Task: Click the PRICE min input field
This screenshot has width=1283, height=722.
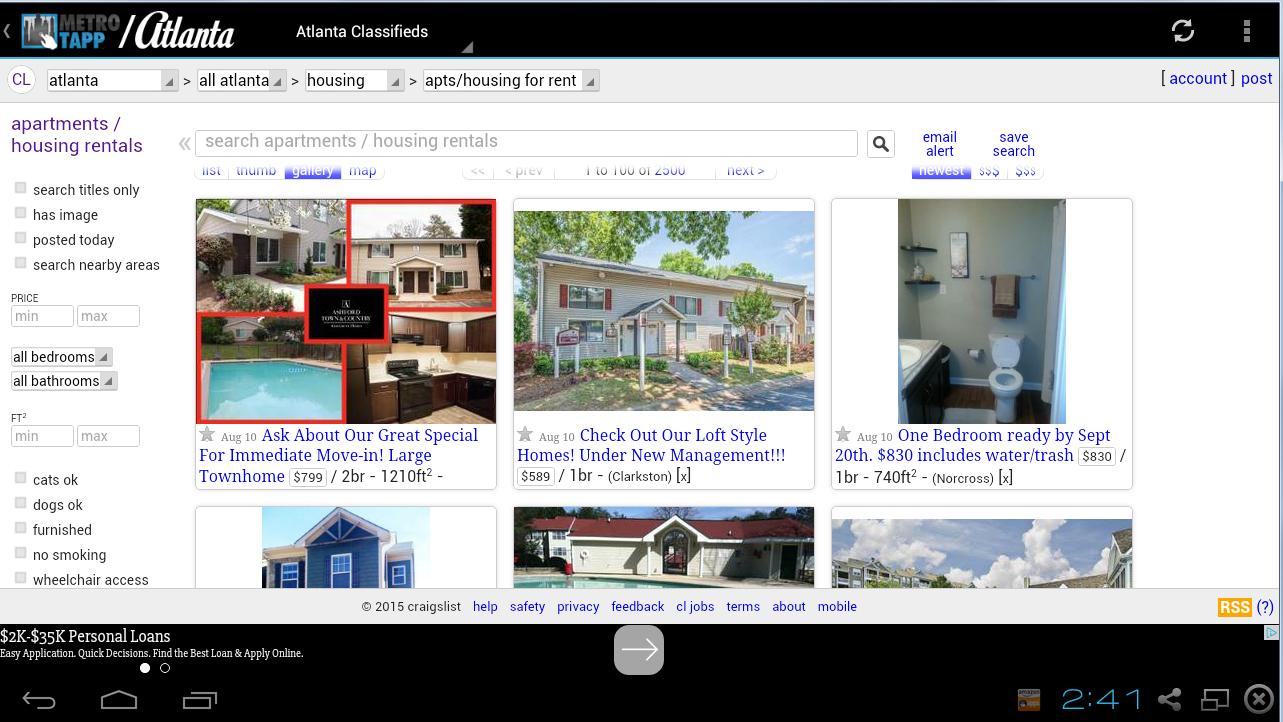Action: click(42, 316)
